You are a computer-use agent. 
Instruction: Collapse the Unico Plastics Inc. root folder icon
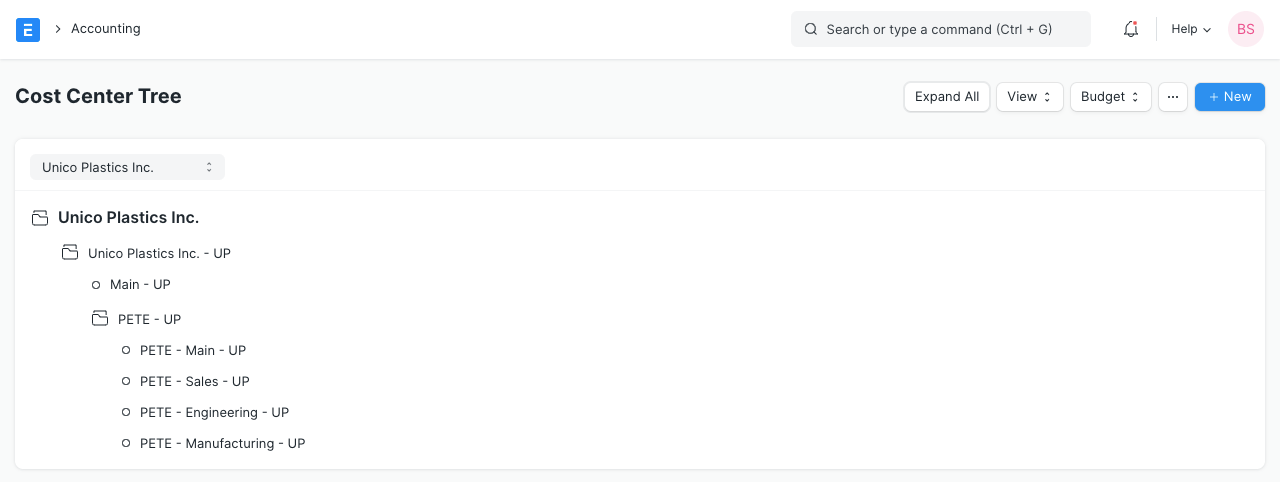(x=40, y=218)
